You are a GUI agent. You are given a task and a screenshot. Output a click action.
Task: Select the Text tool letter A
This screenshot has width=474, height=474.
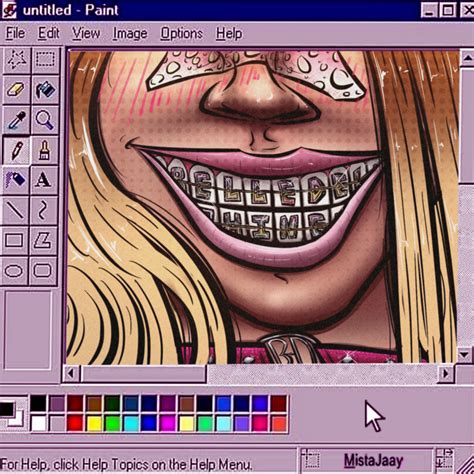(44, 181)
